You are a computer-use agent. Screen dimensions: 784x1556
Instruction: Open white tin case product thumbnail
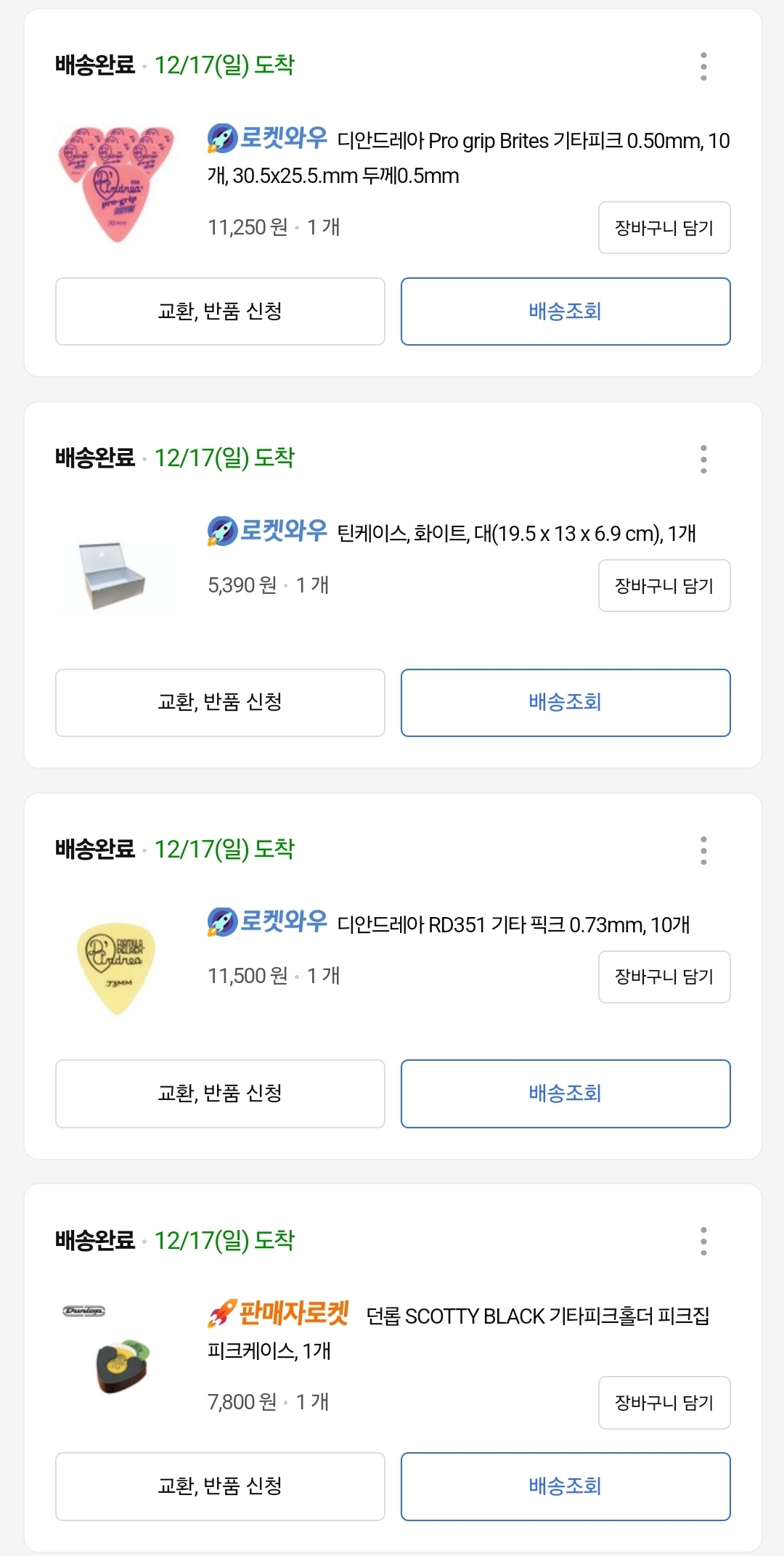point(116,577)
